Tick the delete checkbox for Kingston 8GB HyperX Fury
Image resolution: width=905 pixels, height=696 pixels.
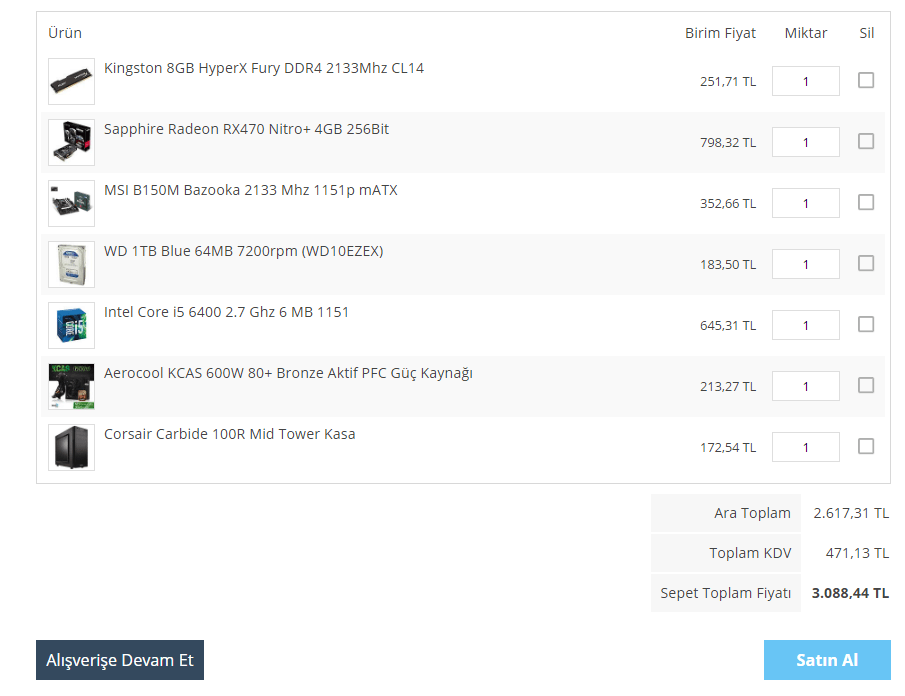click(866, 80)
